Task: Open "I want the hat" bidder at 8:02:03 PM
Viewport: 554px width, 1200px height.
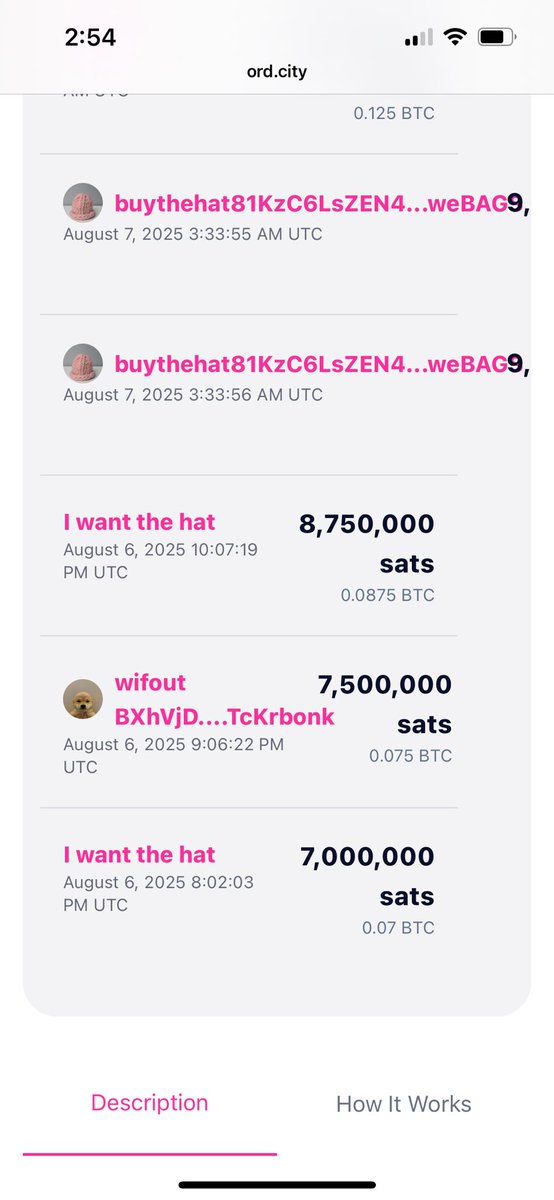Action: pos(139,855)
